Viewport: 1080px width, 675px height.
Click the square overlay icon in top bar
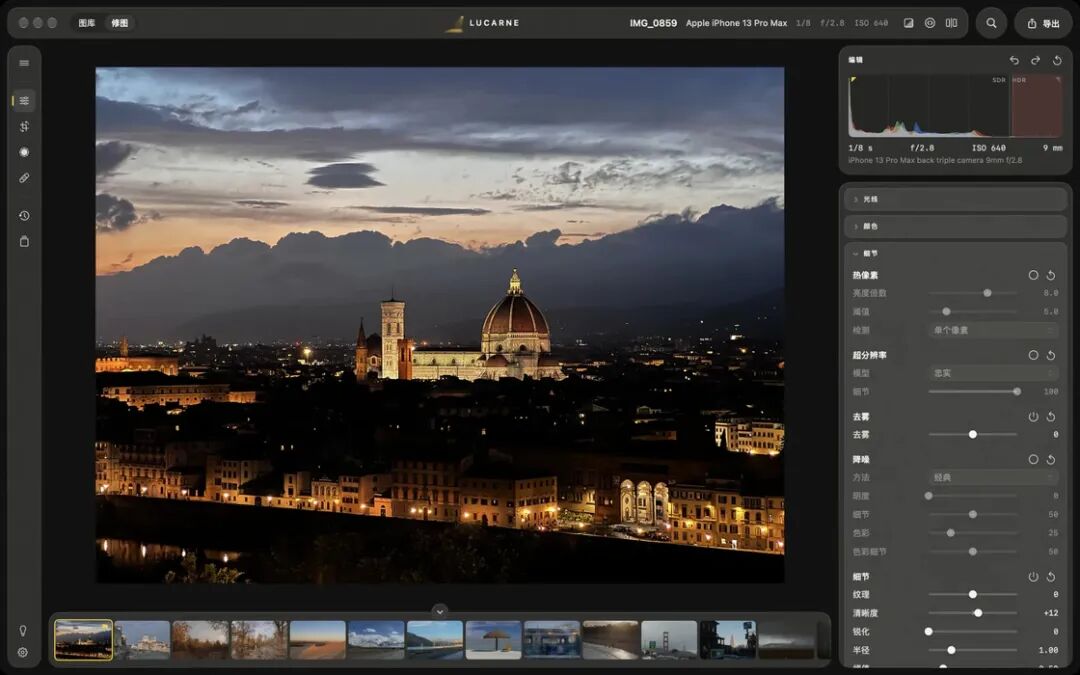[908, 23]
